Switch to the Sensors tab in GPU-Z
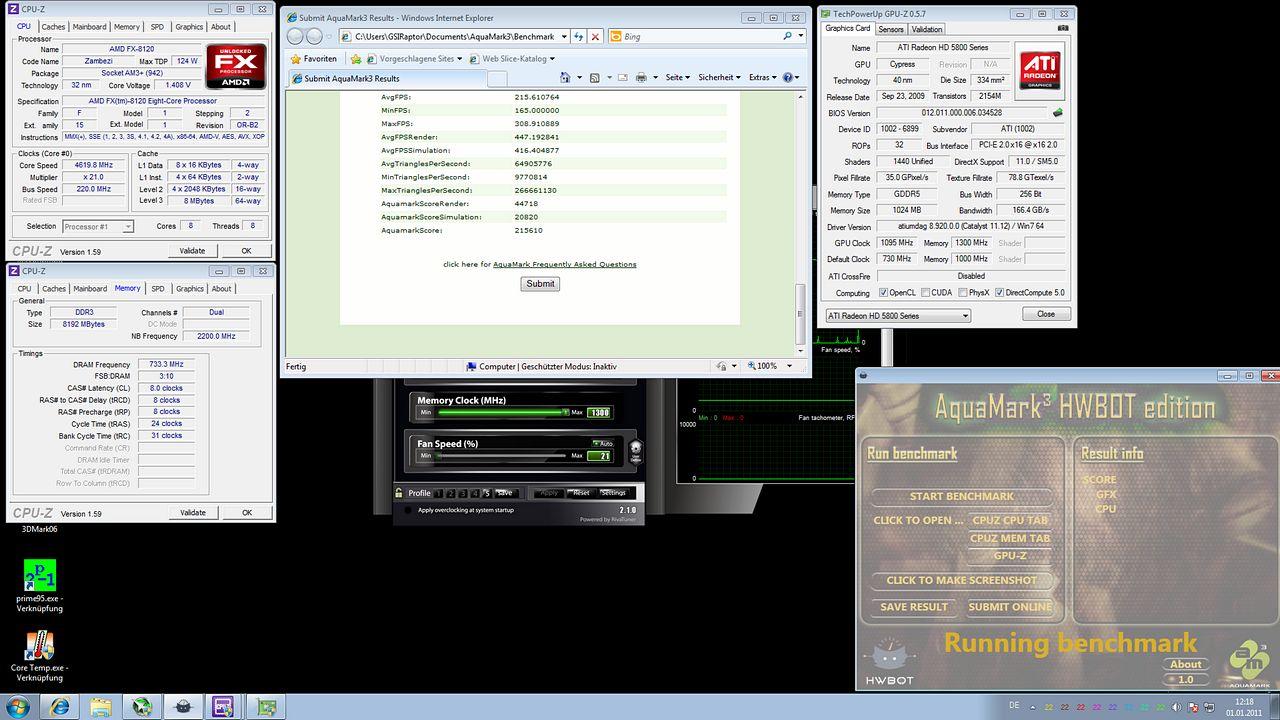Viewport: 1280px width, 720px height. tap(890, 29)
